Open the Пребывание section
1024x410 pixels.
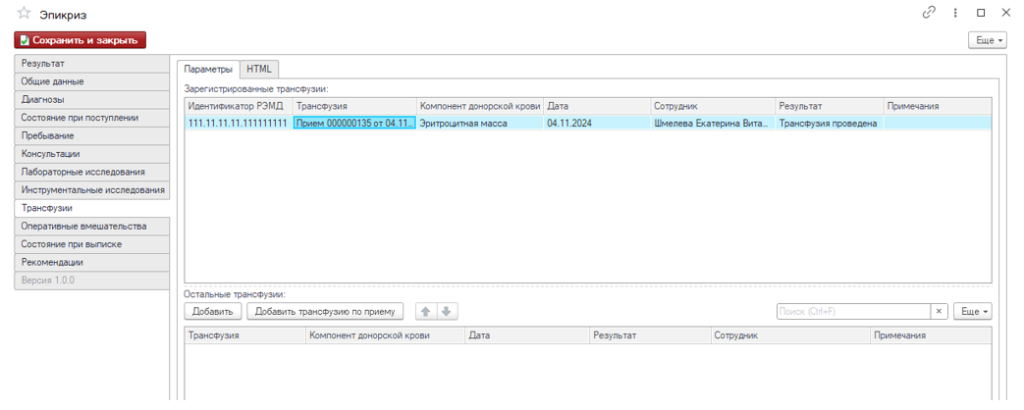[91, 136]
